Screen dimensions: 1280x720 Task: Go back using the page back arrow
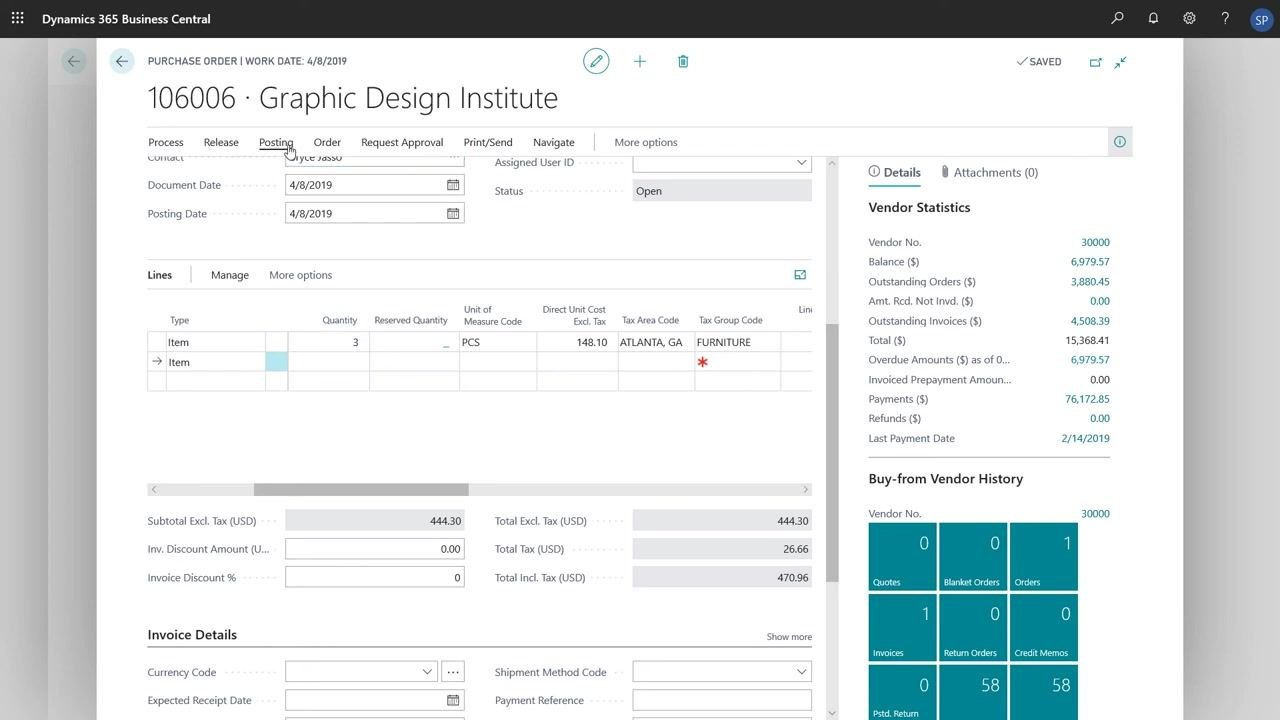(122, 61)
